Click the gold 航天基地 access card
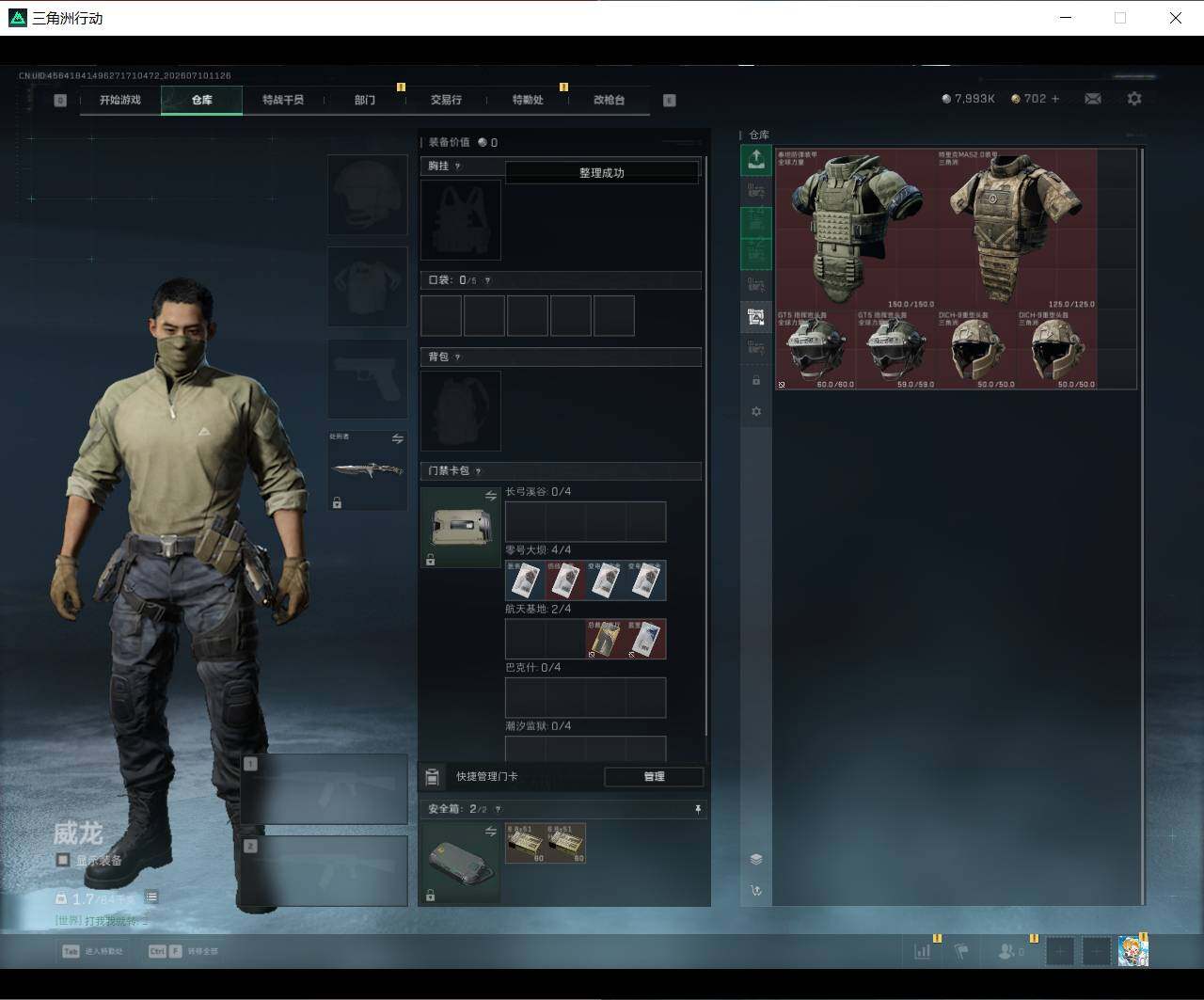Screen dimensions: 1204x1000 coord(606,639)
